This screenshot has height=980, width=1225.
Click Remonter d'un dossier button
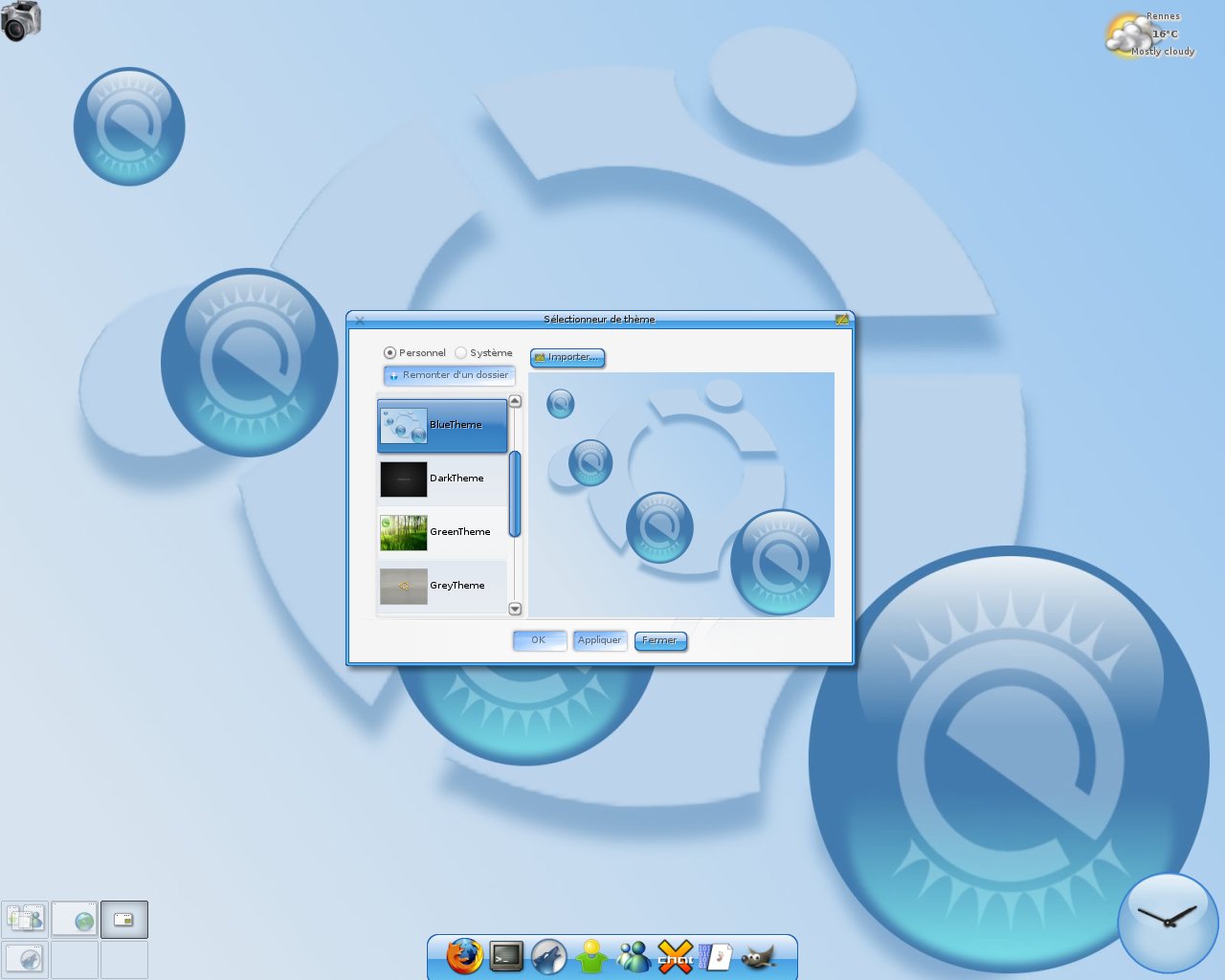(x=449, y=375)
